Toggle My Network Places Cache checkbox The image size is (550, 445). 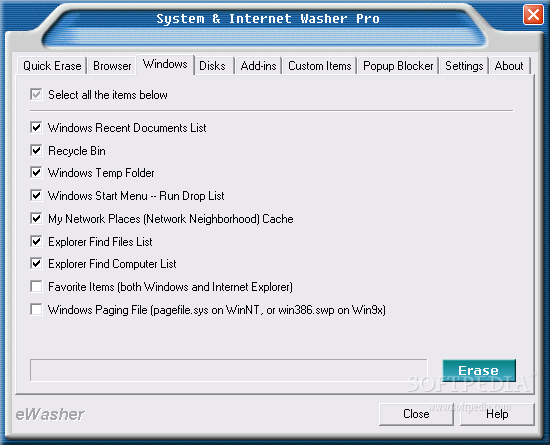[x=36, y=218]
